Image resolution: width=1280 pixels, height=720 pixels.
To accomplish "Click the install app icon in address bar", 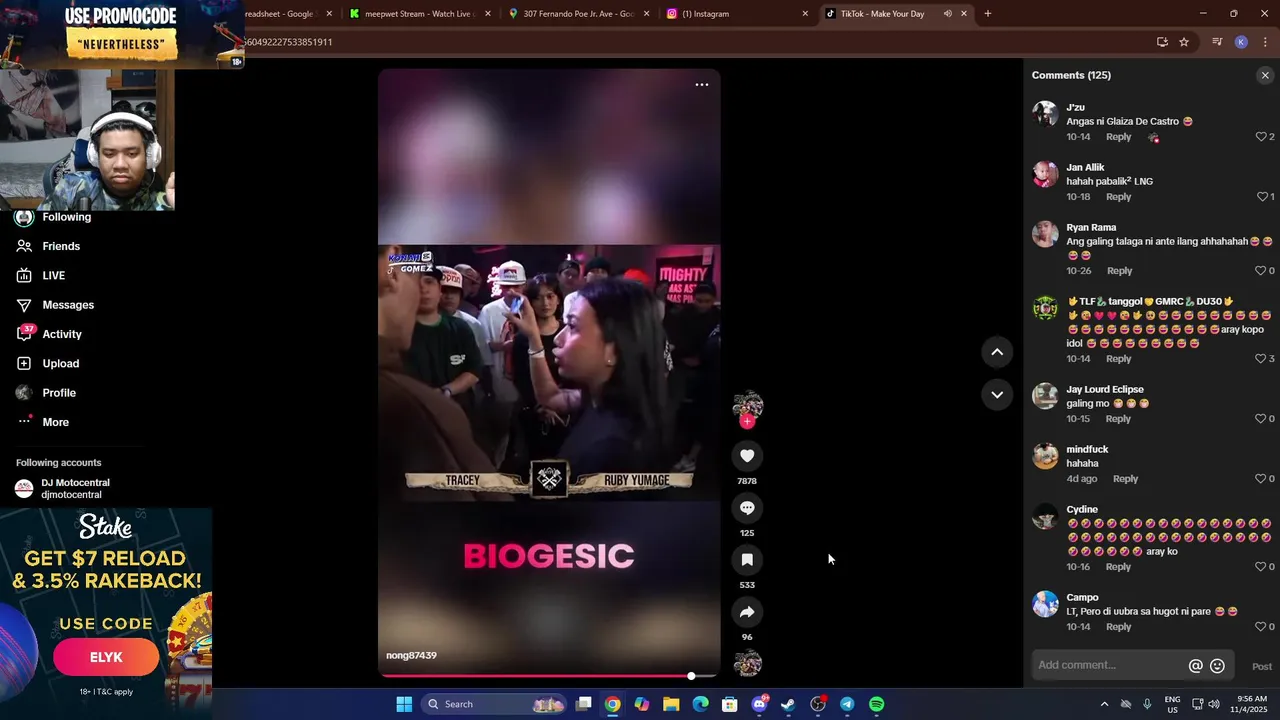I will 1162,42.
